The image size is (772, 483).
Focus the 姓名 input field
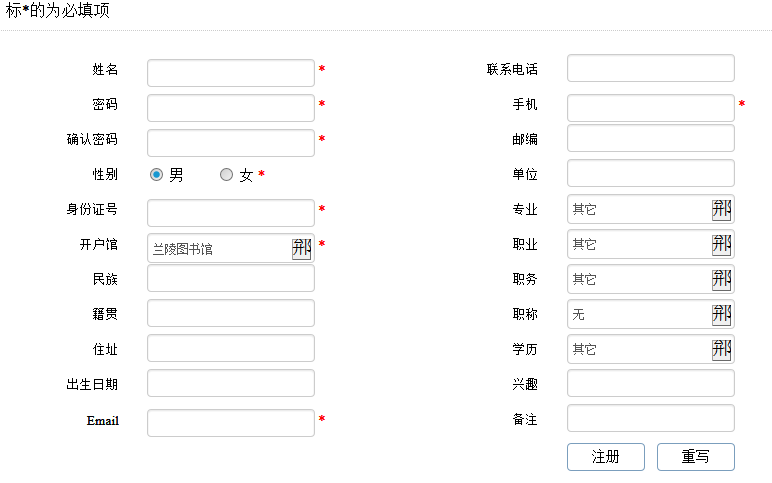(231, 73)
